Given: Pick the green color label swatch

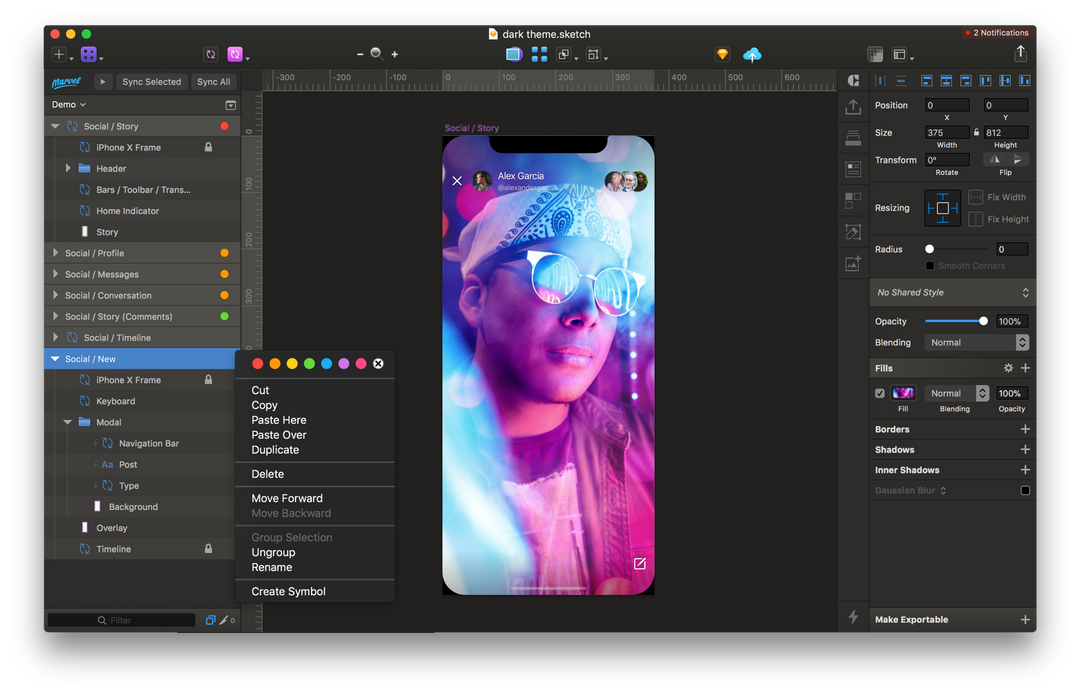Looking at the screenshot, I should pos(309,364).
